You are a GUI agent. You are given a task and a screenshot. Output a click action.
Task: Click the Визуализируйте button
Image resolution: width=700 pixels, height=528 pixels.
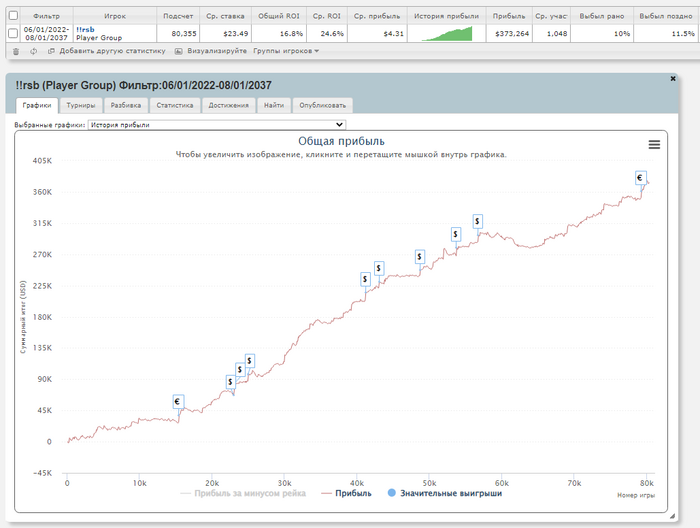click(211, 51)
